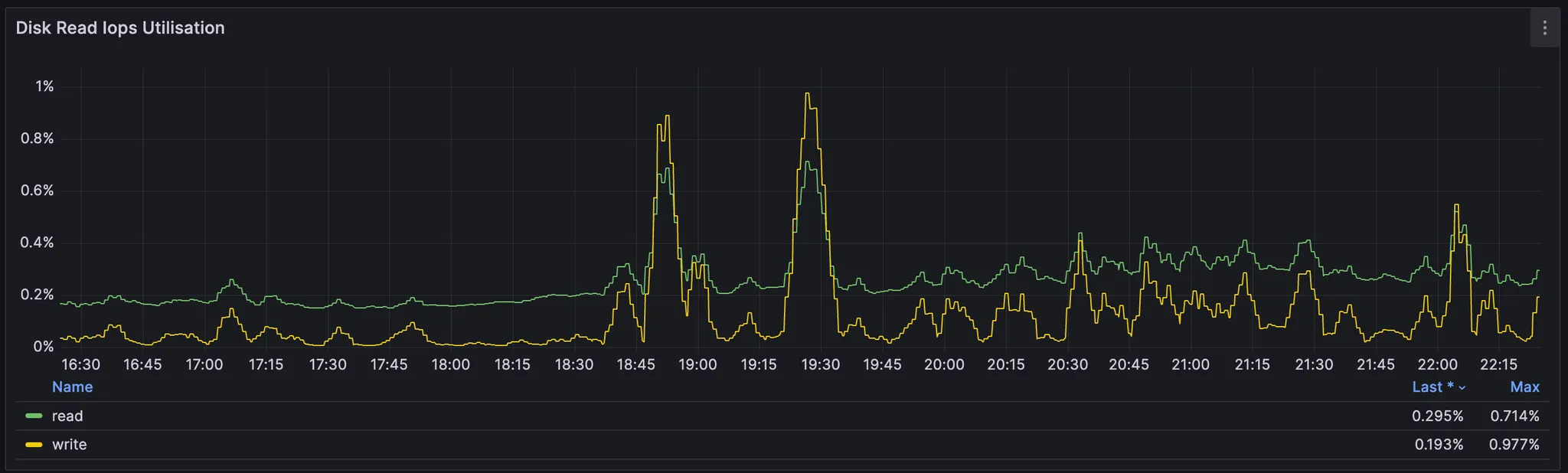Click the 18:30 time axis label

(x=574, y=365)
